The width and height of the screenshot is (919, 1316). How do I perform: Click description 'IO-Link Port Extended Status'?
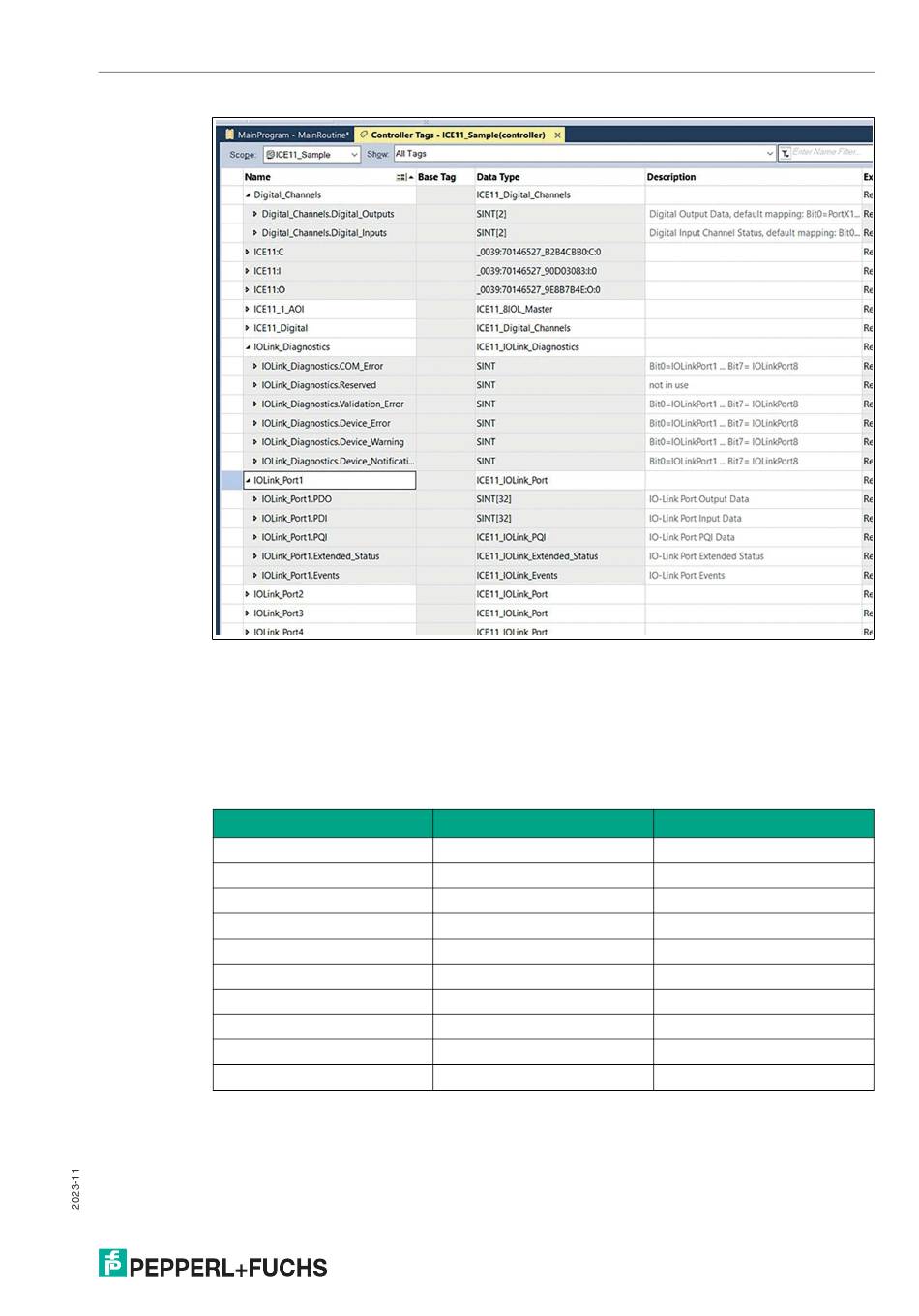point(706,556)
